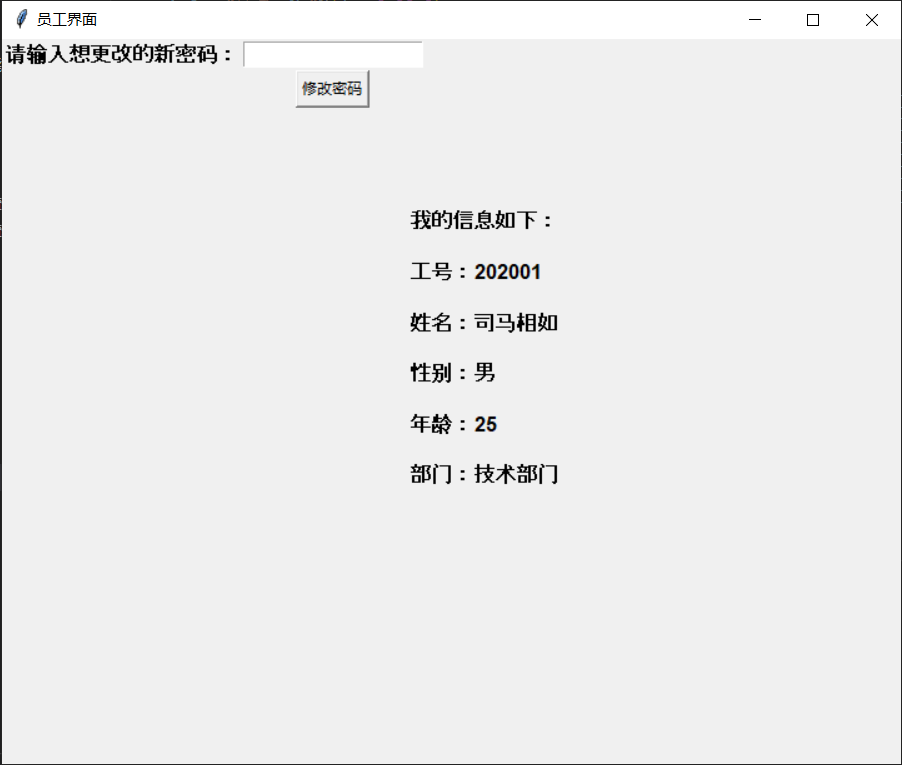Click the 工号：202001 line
Screen dimensions: 902x765
(475, 271)
